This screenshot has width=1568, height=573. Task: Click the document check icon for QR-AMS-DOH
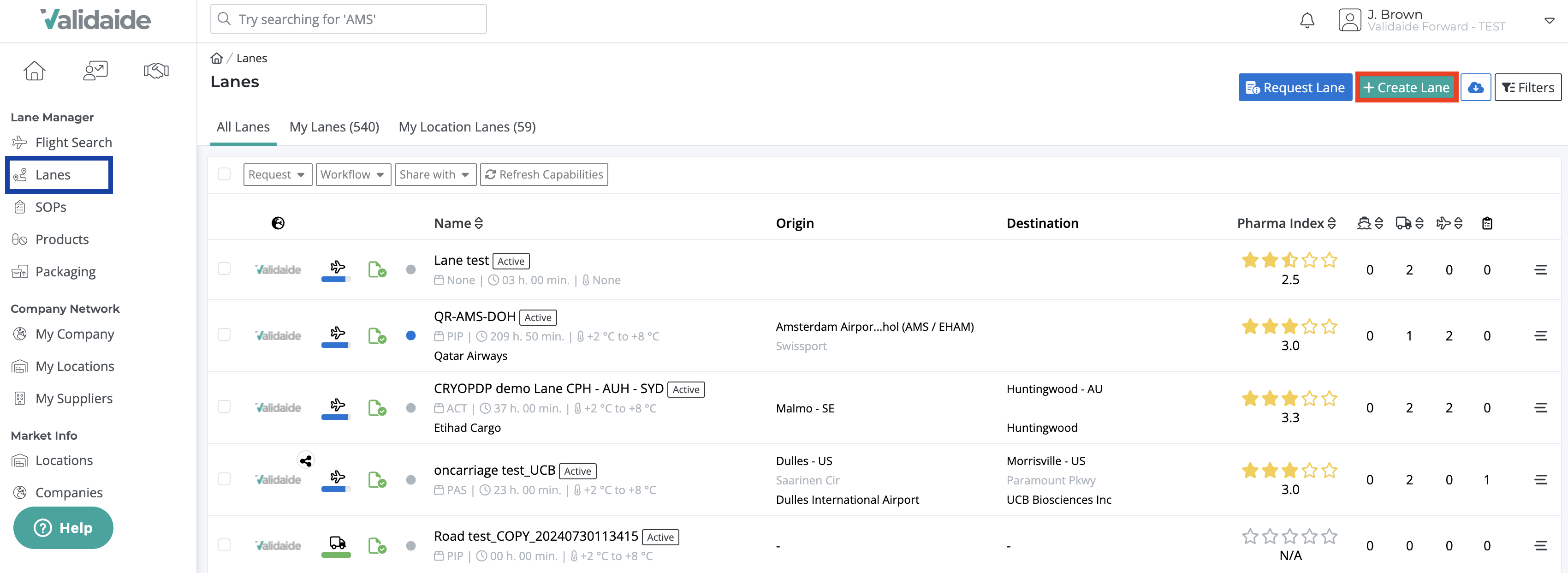click(x=377, y=335)
